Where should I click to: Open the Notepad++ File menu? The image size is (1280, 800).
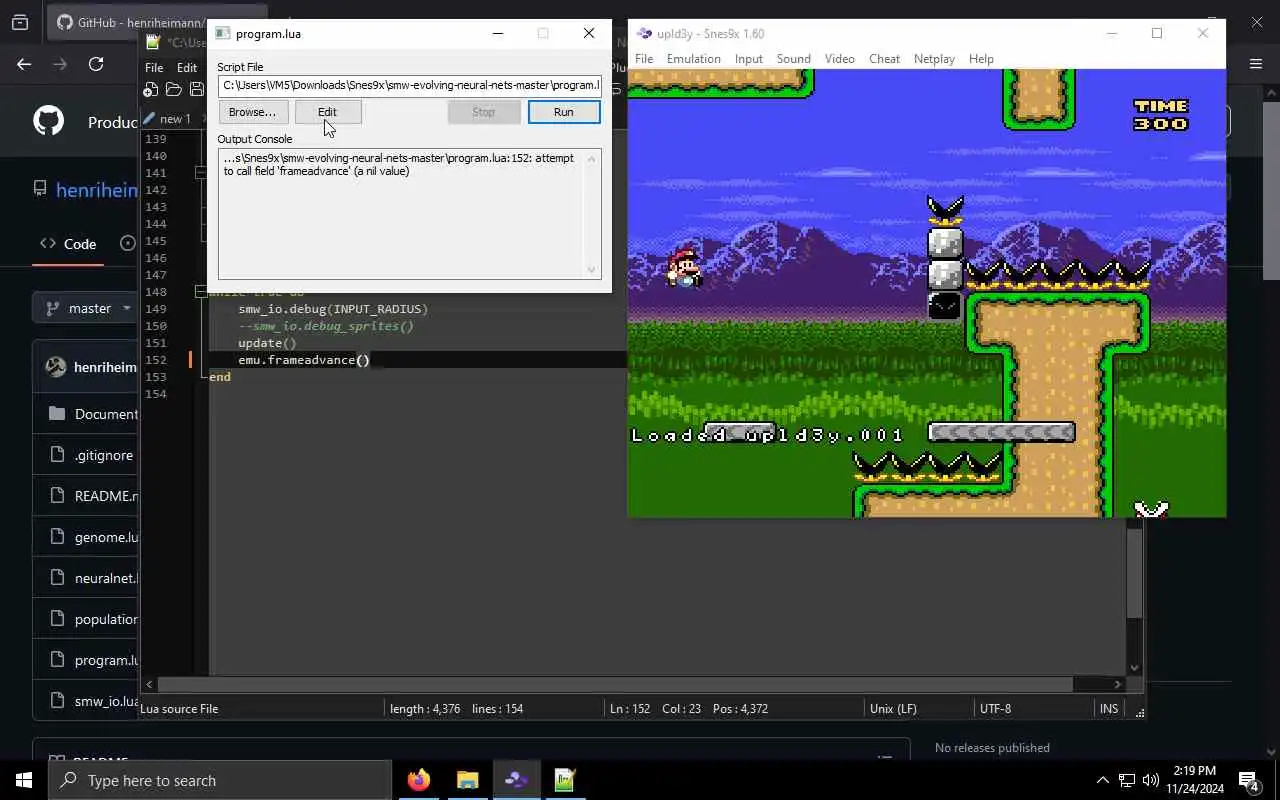tap(154, 68)
